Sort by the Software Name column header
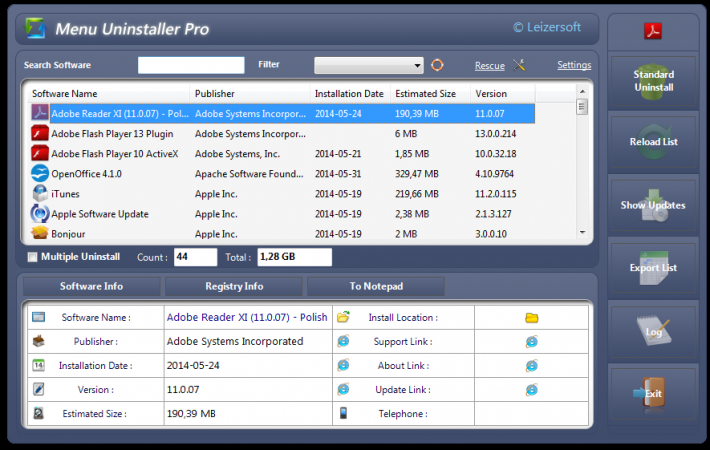710x450 pixels. click(x=109, y=94)
